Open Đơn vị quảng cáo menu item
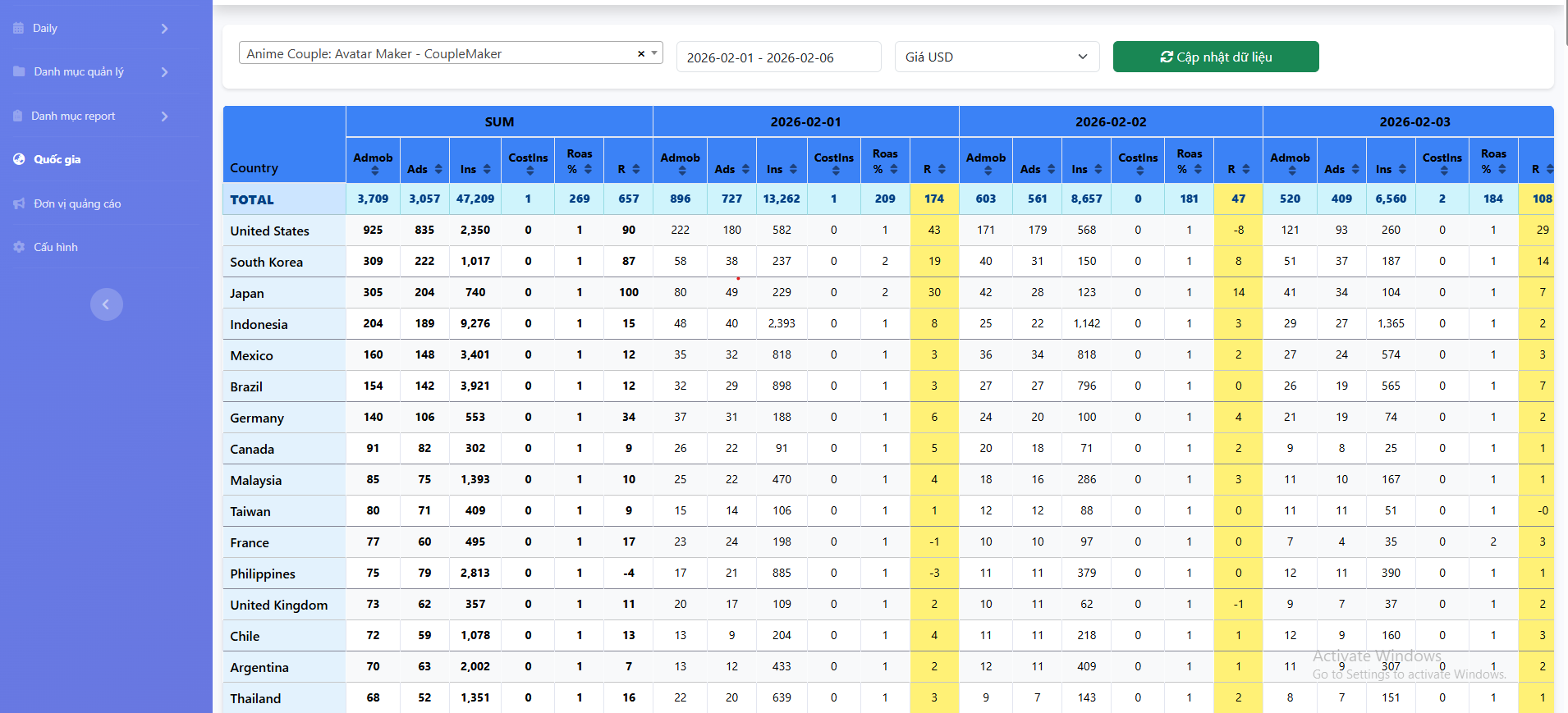Screen dimensions: 1568x713 77,203
